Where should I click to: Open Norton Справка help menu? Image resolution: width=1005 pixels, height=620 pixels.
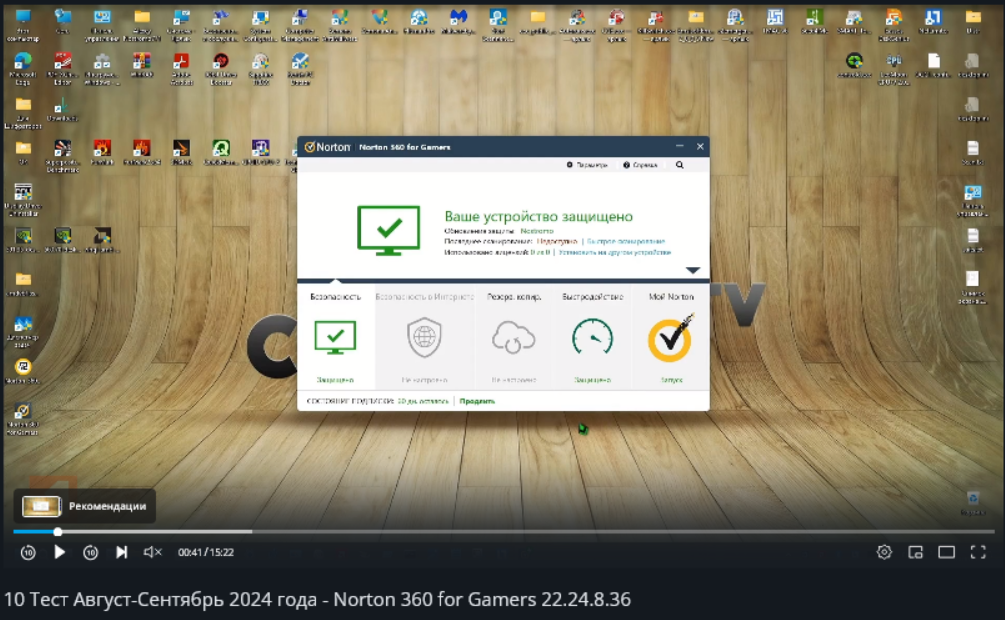640,165
